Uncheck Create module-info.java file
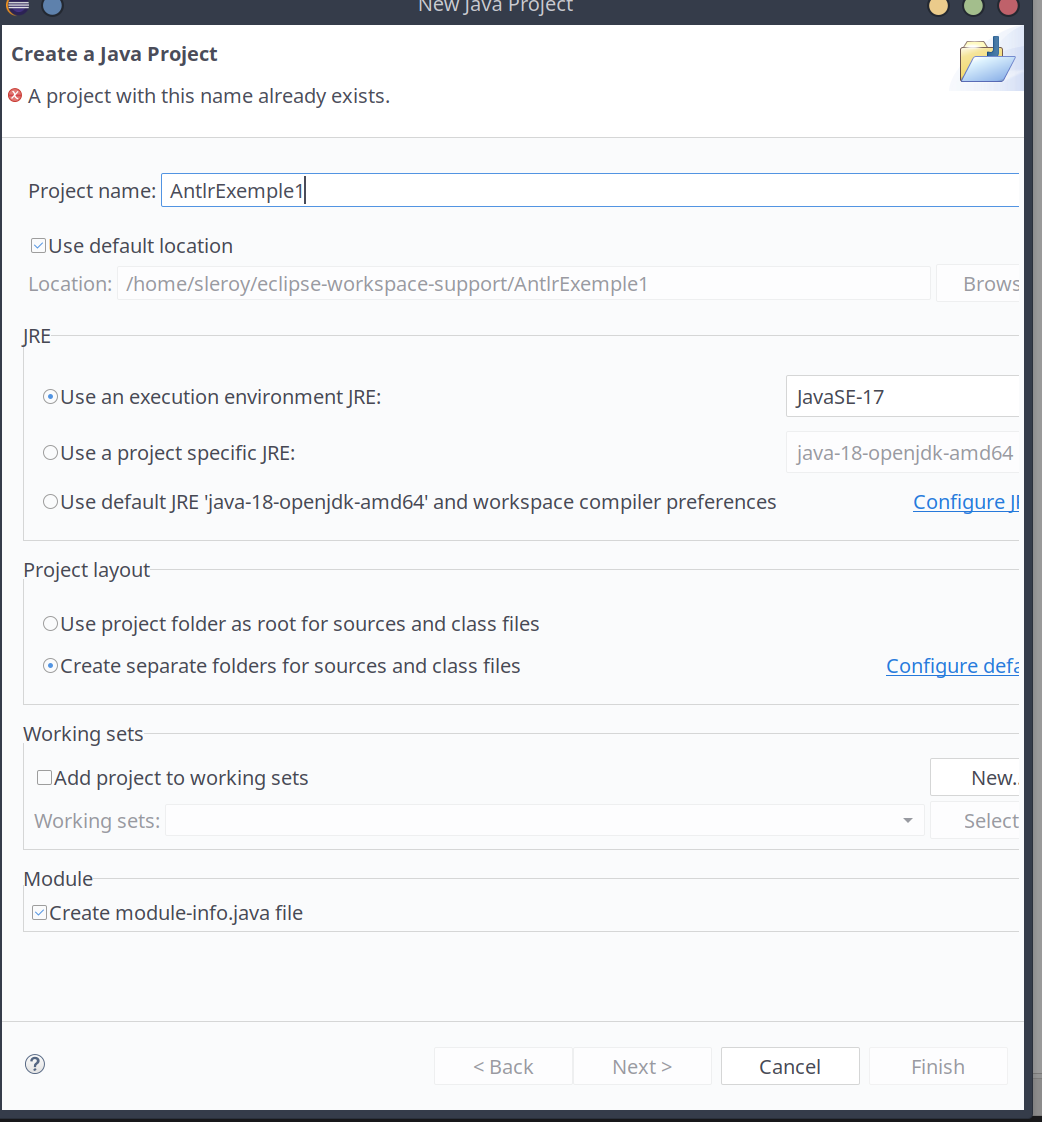 coord(39,912)
